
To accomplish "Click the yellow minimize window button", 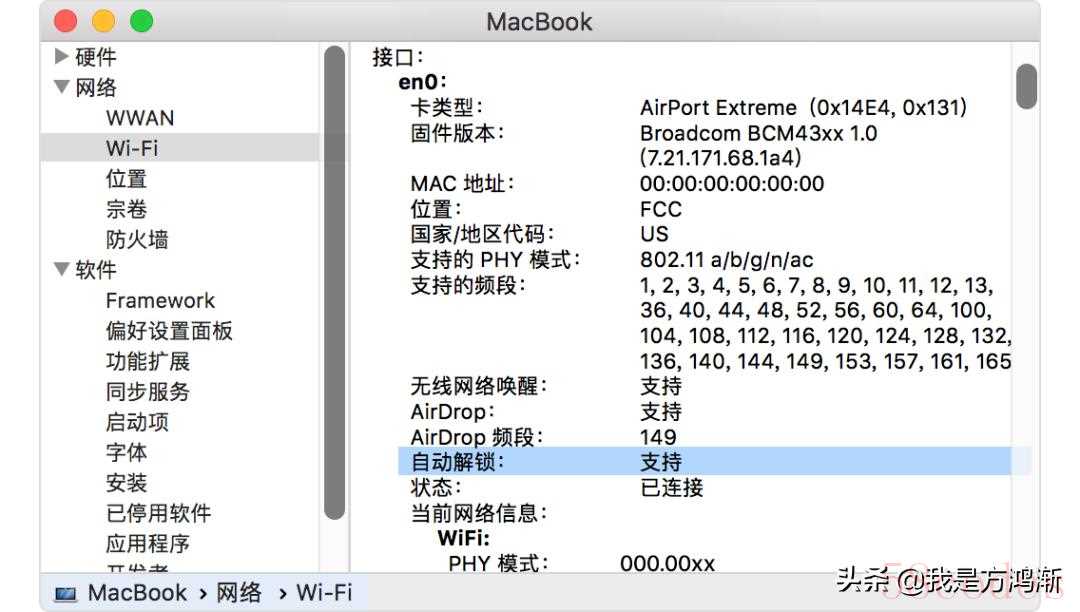I will pyautogui.click(x=103, y=21).
